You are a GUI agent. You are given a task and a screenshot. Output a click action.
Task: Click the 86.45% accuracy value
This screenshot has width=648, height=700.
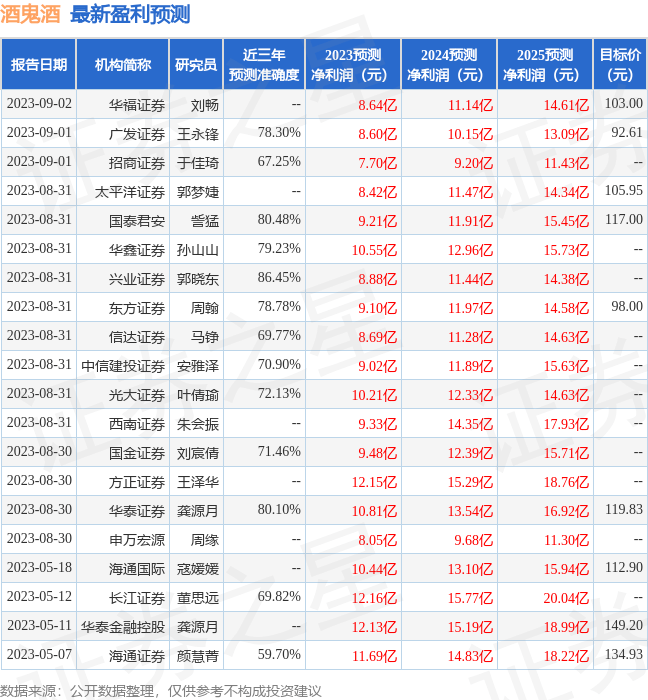coord(279,277)
